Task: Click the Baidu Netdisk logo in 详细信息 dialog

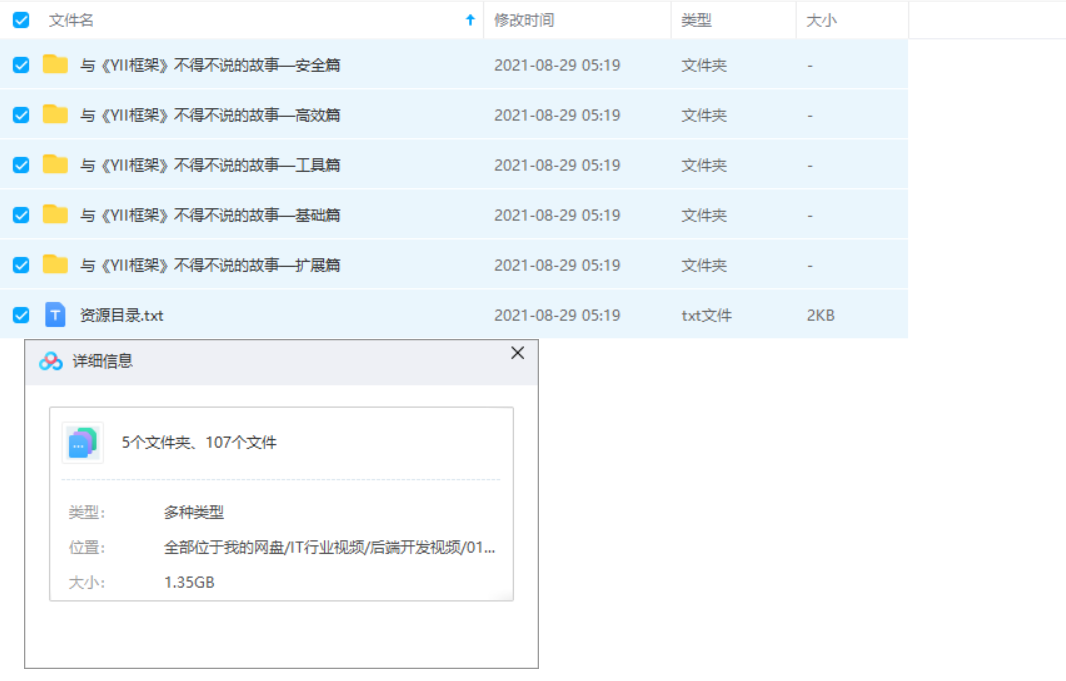Action: point(50,362)
